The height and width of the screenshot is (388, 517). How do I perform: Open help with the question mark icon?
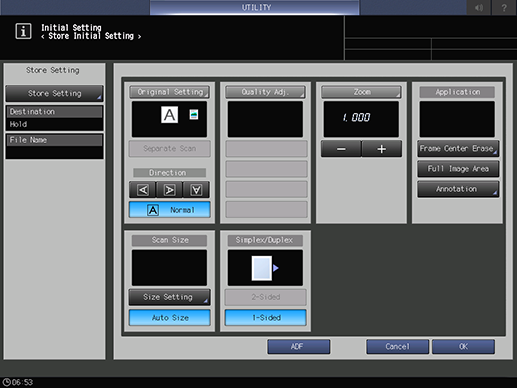[x=504, y=7]
